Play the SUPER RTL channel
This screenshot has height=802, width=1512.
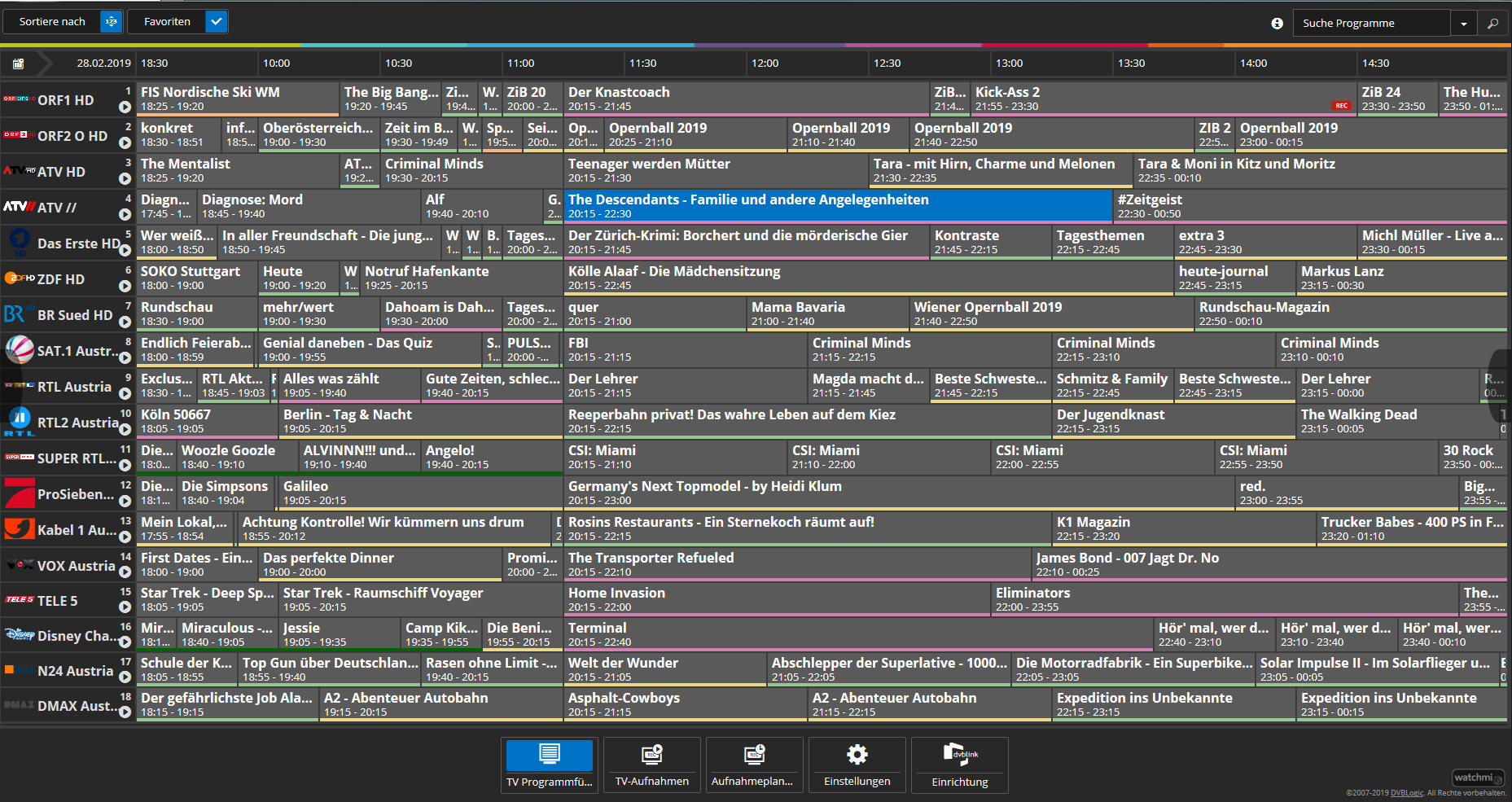pos(125,465)
